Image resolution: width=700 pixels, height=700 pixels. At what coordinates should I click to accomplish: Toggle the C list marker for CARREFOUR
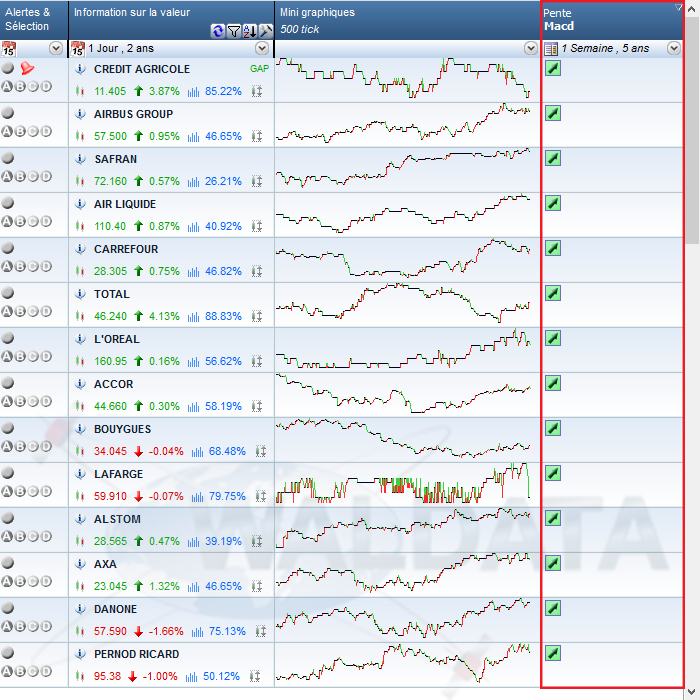pos(33,266)
